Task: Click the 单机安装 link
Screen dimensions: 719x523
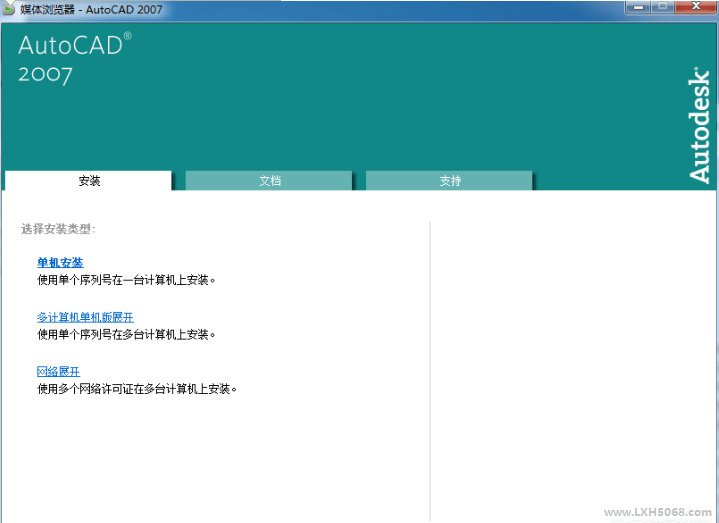Action: click(60, 263)
